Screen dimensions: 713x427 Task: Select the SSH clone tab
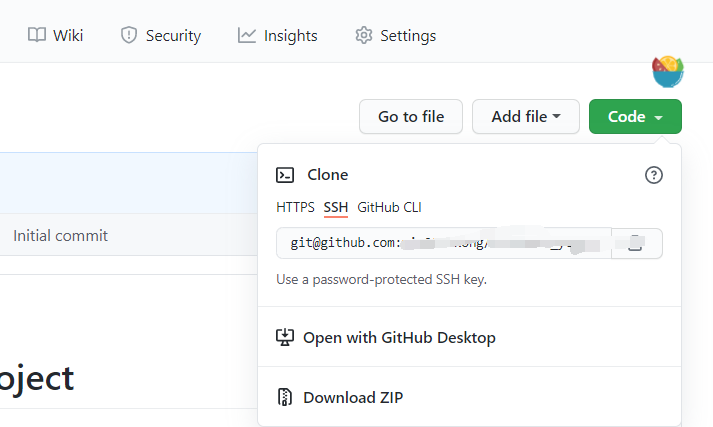336,207
